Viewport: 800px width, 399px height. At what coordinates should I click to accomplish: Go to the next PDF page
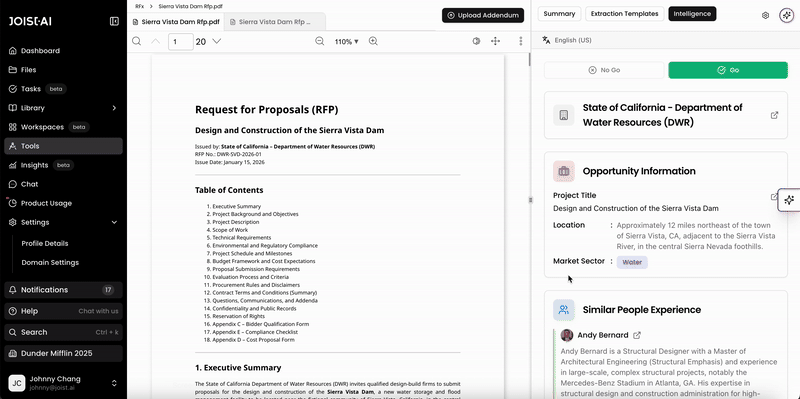216,41
